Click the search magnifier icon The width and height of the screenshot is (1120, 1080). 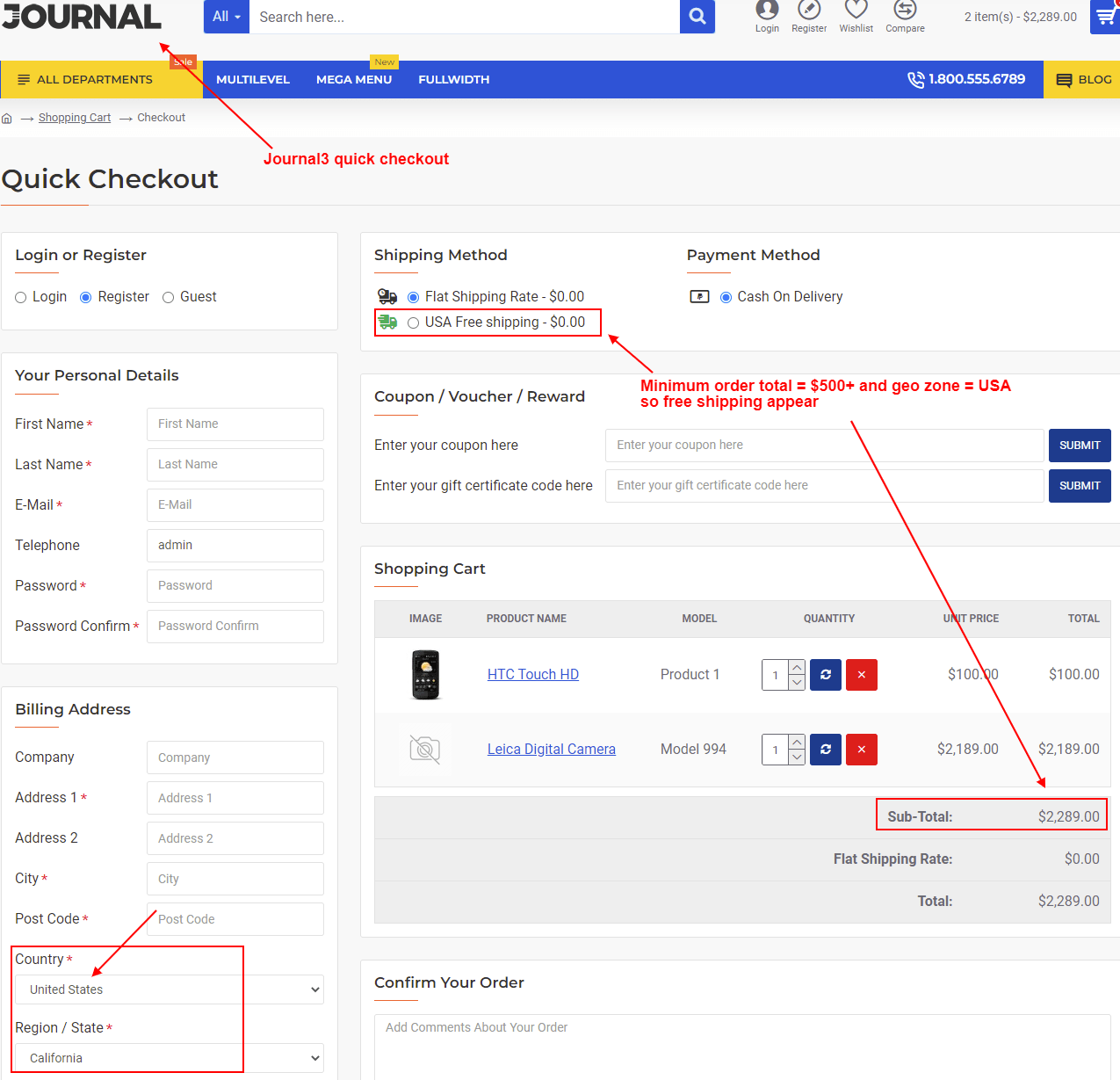697,16
